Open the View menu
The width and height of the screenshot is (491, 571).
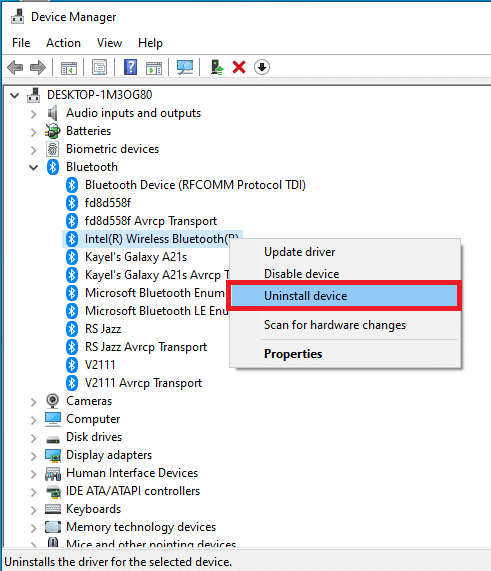[109, 43]
